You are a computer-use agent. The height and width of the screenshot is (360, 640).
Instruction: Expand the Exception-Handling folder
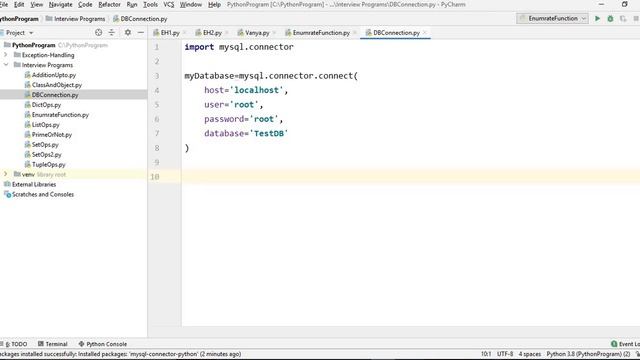click(x=6, y=55)
